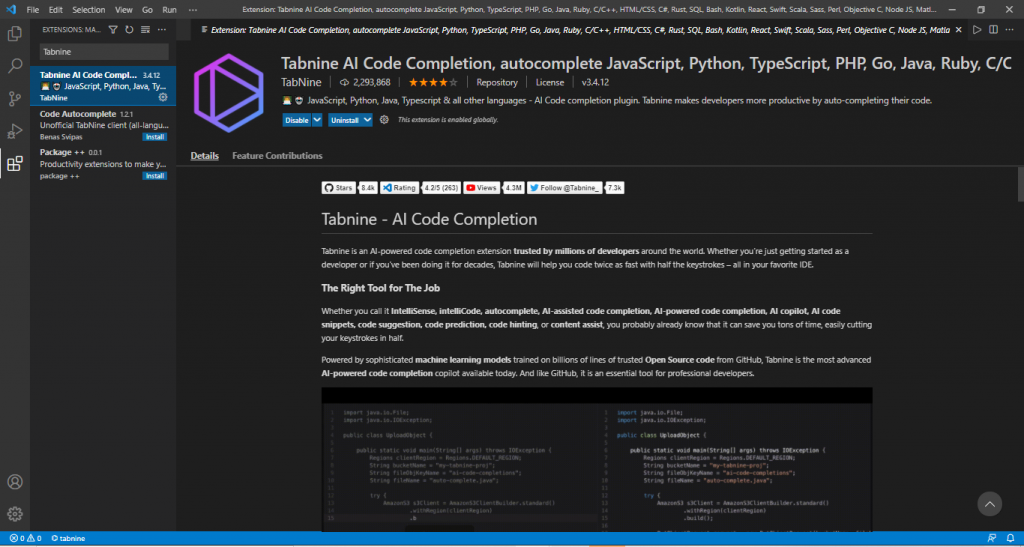This screenshot has height=547, width=1024.
Task: Click the Rating badge in readme
Action: [x=399, y=188]
